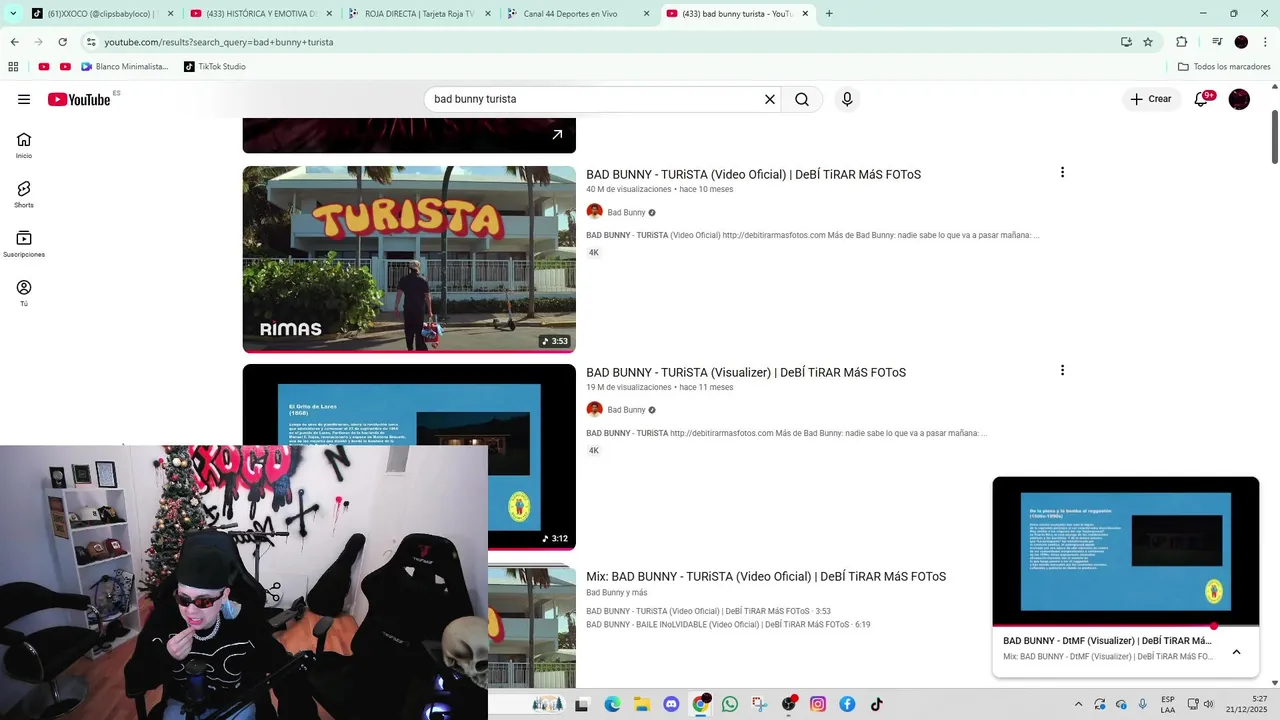Open the Todos los marcadores folder
Viewport: 1280px width, 720px height.
(x=1224, y=67)
